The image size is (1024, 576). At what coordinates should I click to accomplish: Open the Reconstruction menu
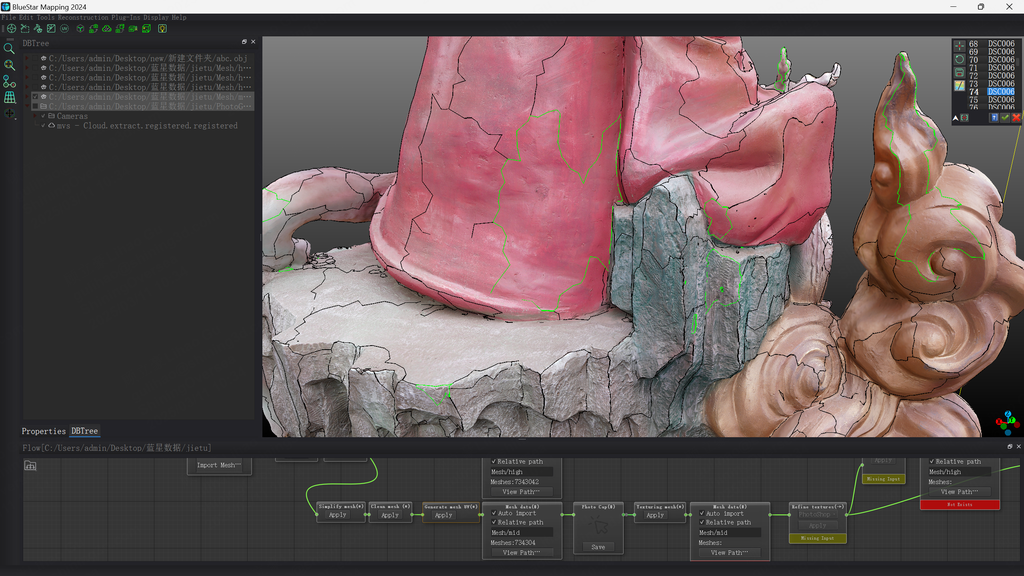[x=83, y=18]
